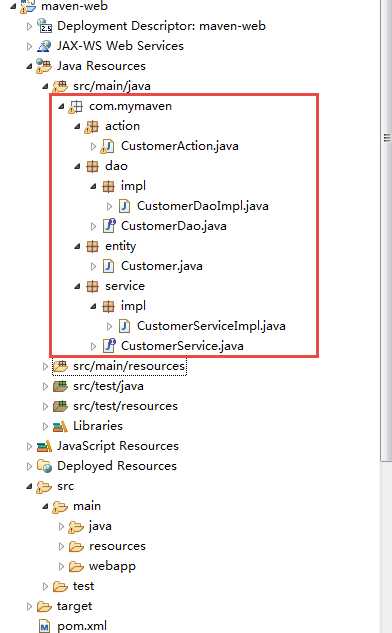Select the pom.xml file label
Screen dimensions: 392x633
click(82, 626)
